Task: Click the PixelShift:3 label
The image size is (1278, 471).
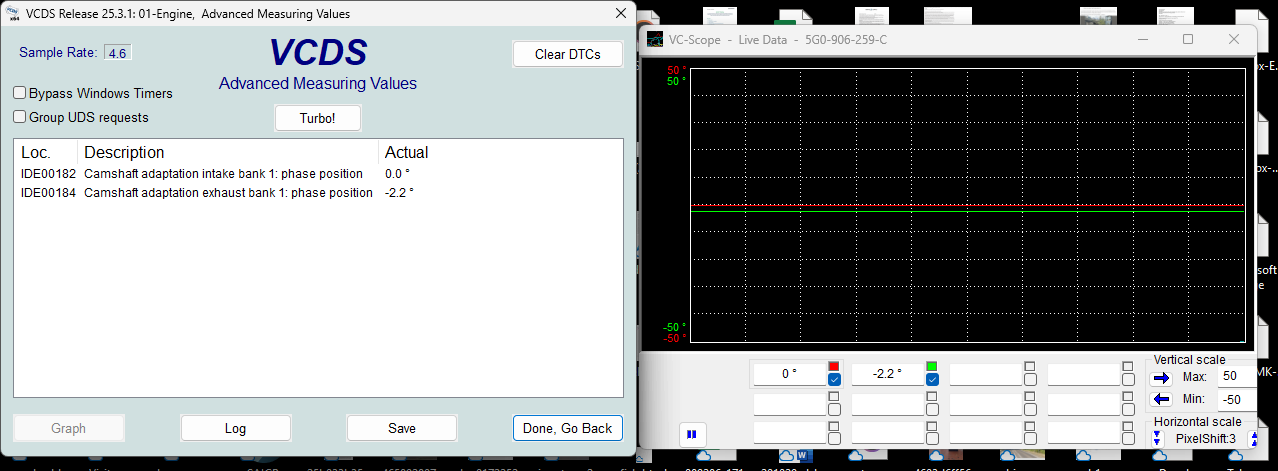Action: pos(1205,439)
